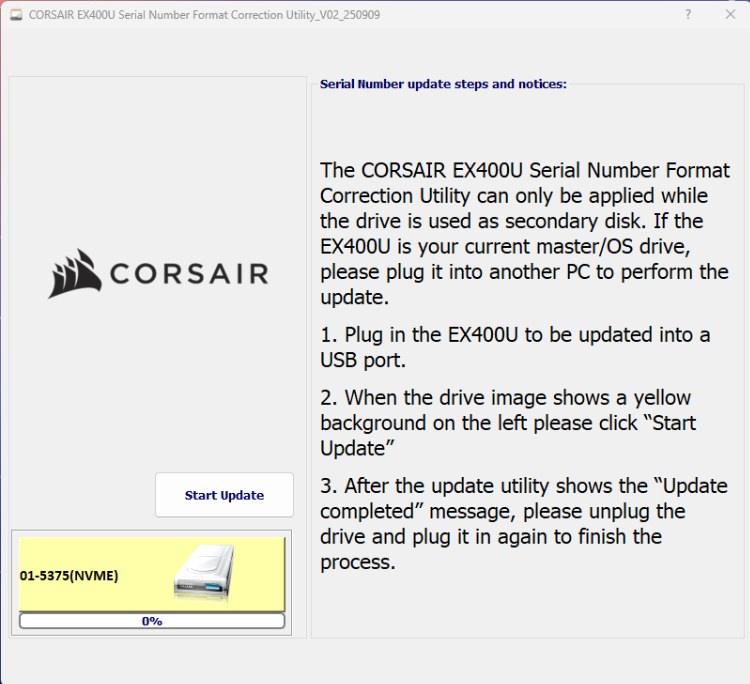
Task: Click the hard drive image icon
Action: point(203,573)
